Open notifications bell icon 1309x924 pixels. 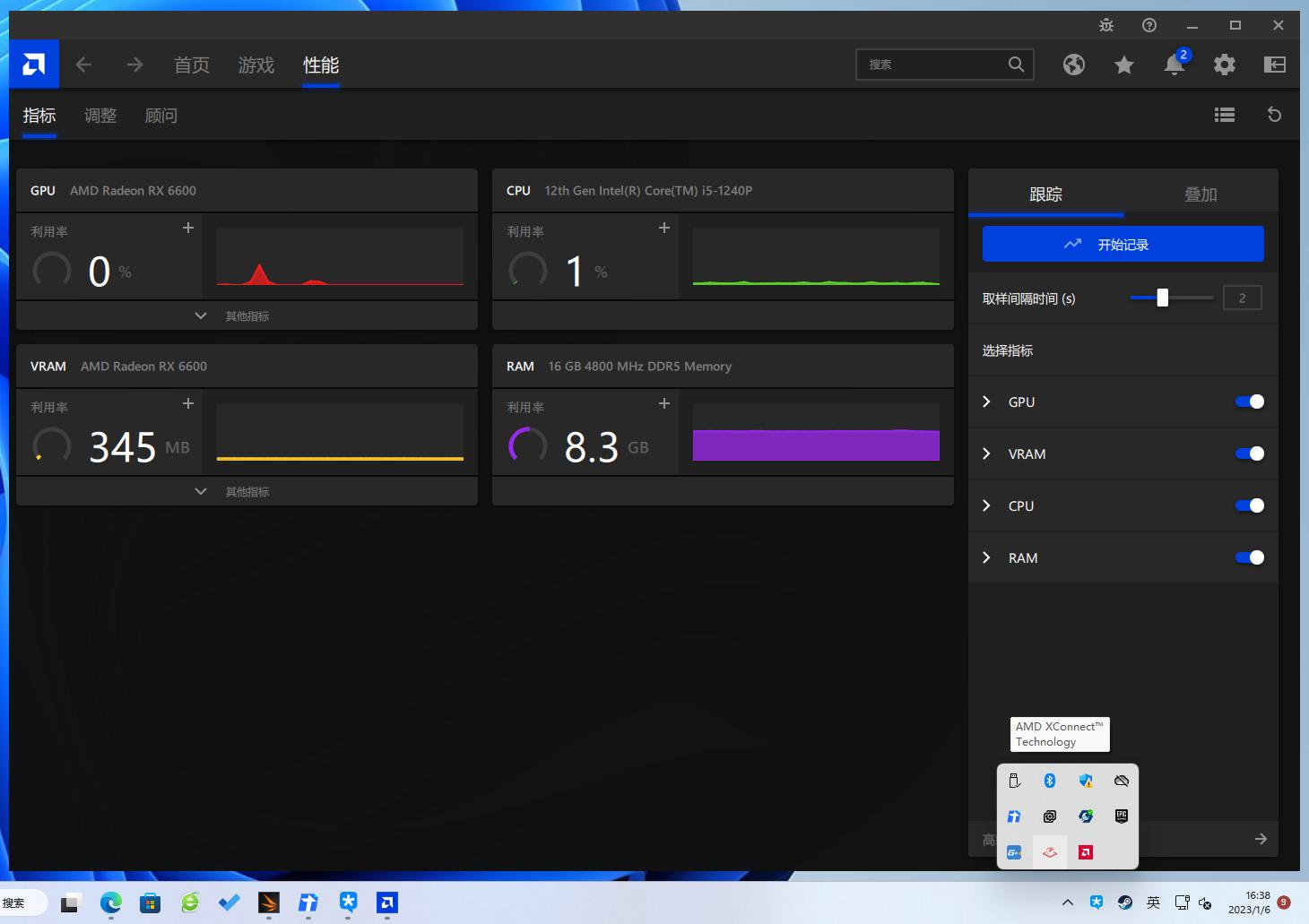(x=1174, y=65)
